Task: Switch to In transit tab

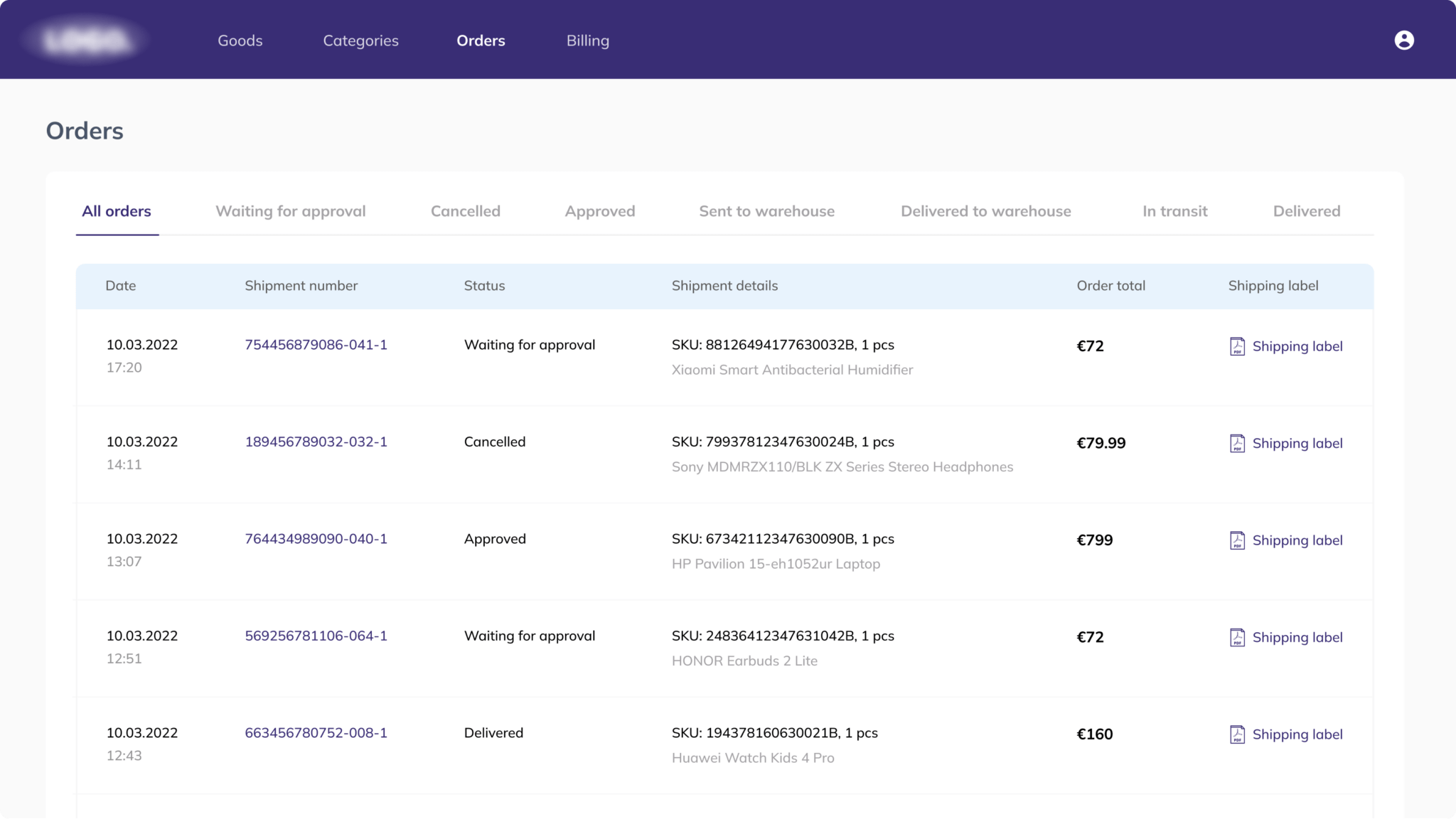Action: [x=1174, y=211]
